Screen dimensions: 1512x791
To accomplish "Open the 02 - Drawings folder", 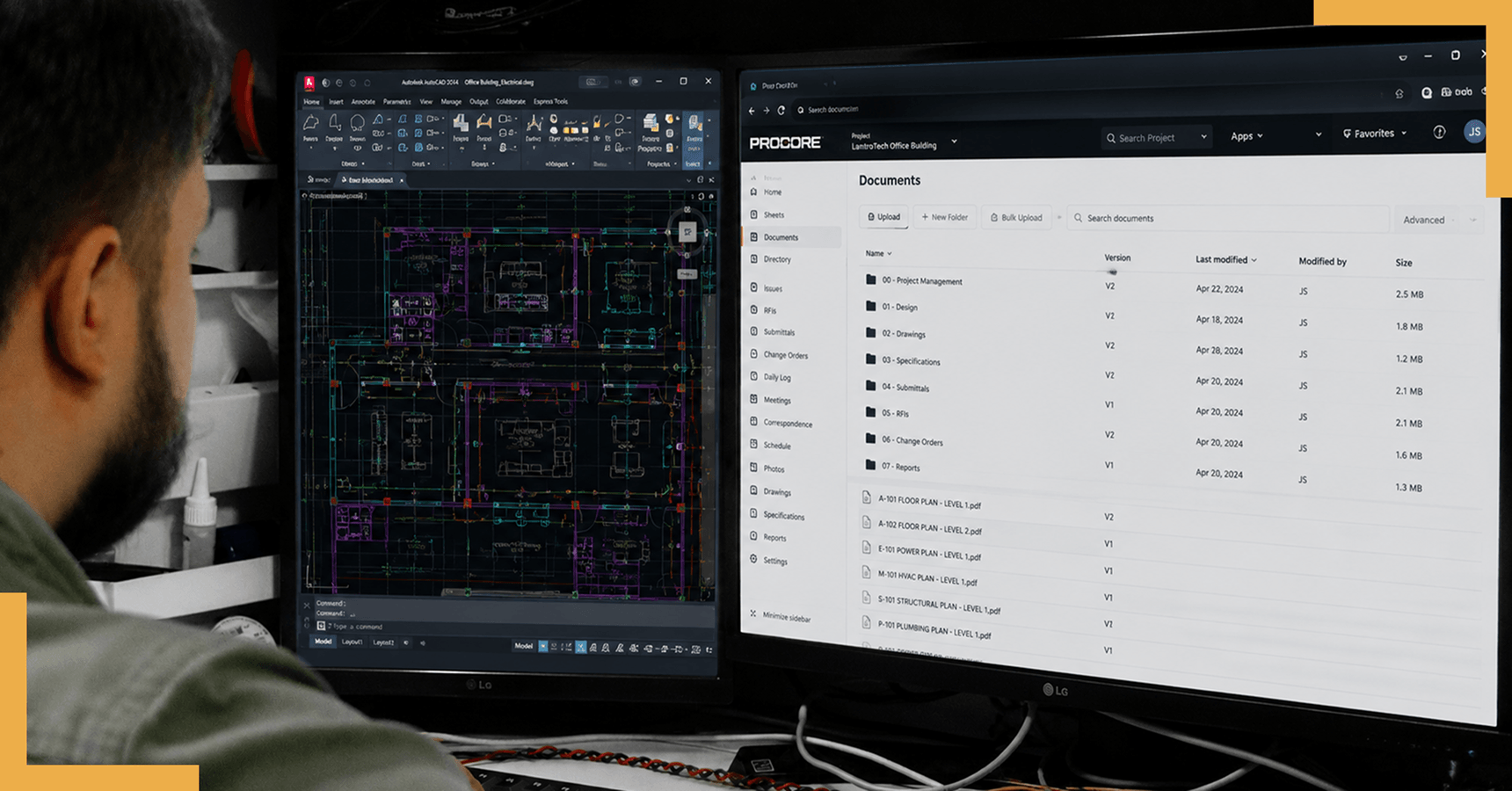I will click(x=896, y=333).
